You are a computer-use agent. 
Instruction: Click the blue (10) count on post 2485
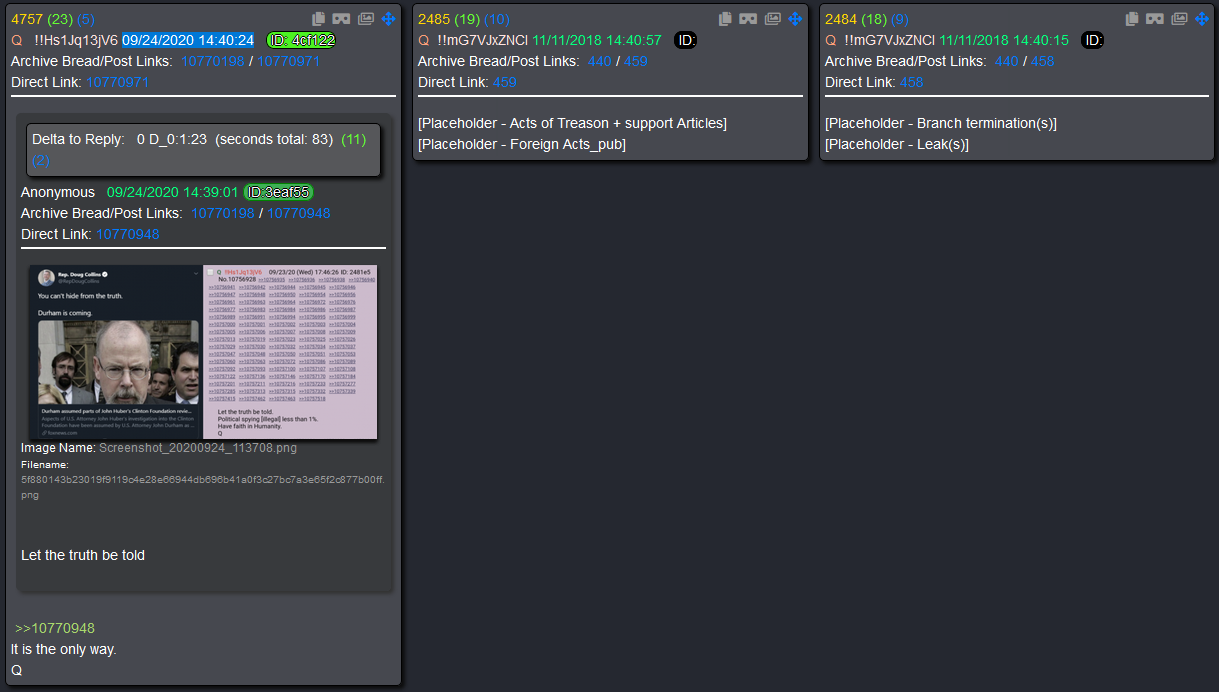497,19
